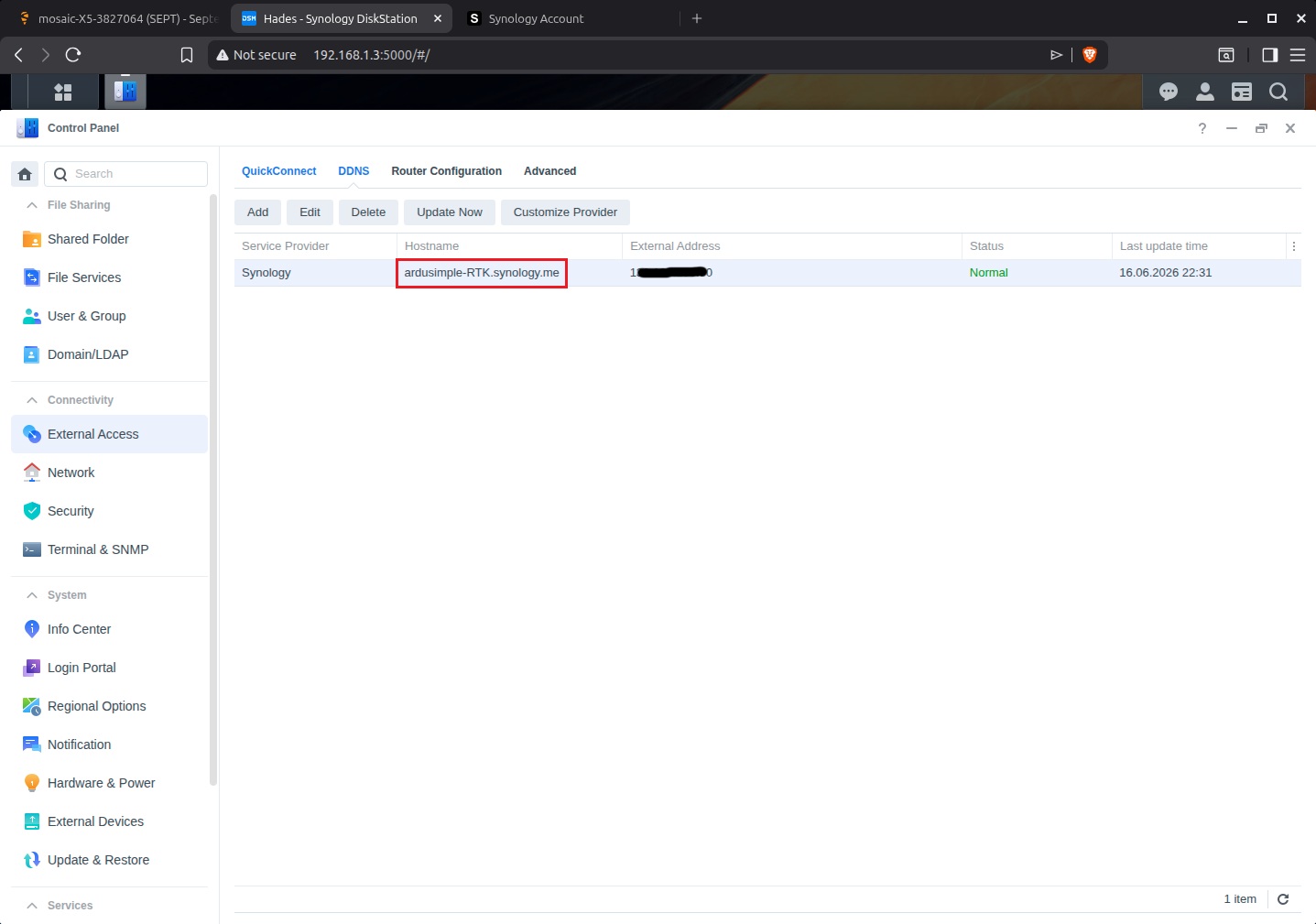Collapse the File Sharing section
Viewport: 1316px width, 924px height.
coord(32,205)
